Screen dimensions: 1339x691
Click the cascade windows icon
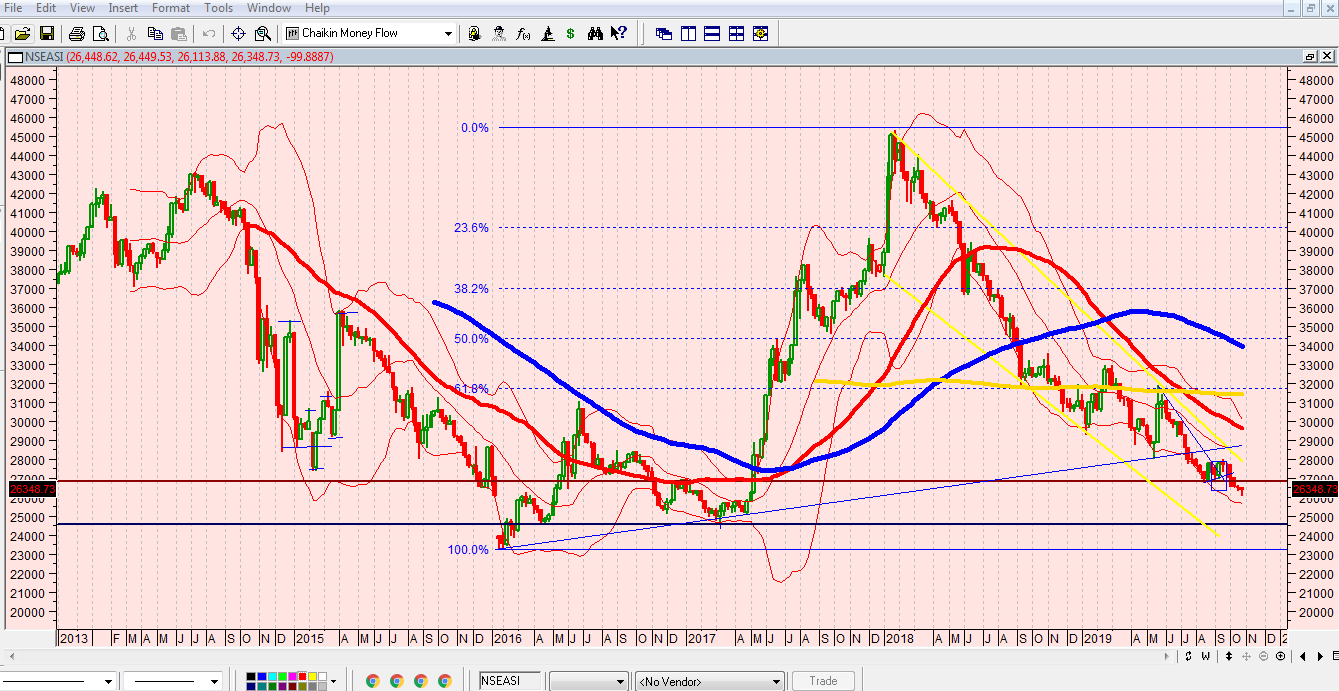coord(664,33)
